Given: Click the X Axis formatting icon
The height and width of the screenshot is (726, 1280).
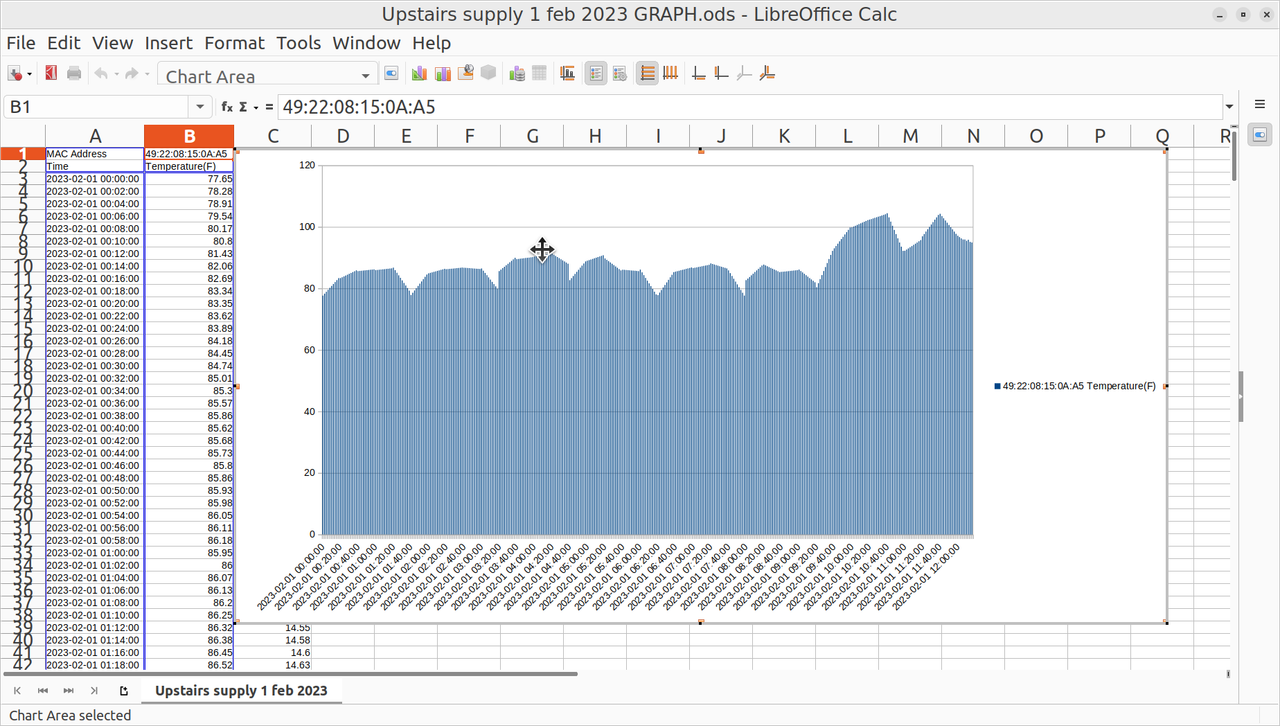Looking at the screenshot, I should [x=699, y=73].
